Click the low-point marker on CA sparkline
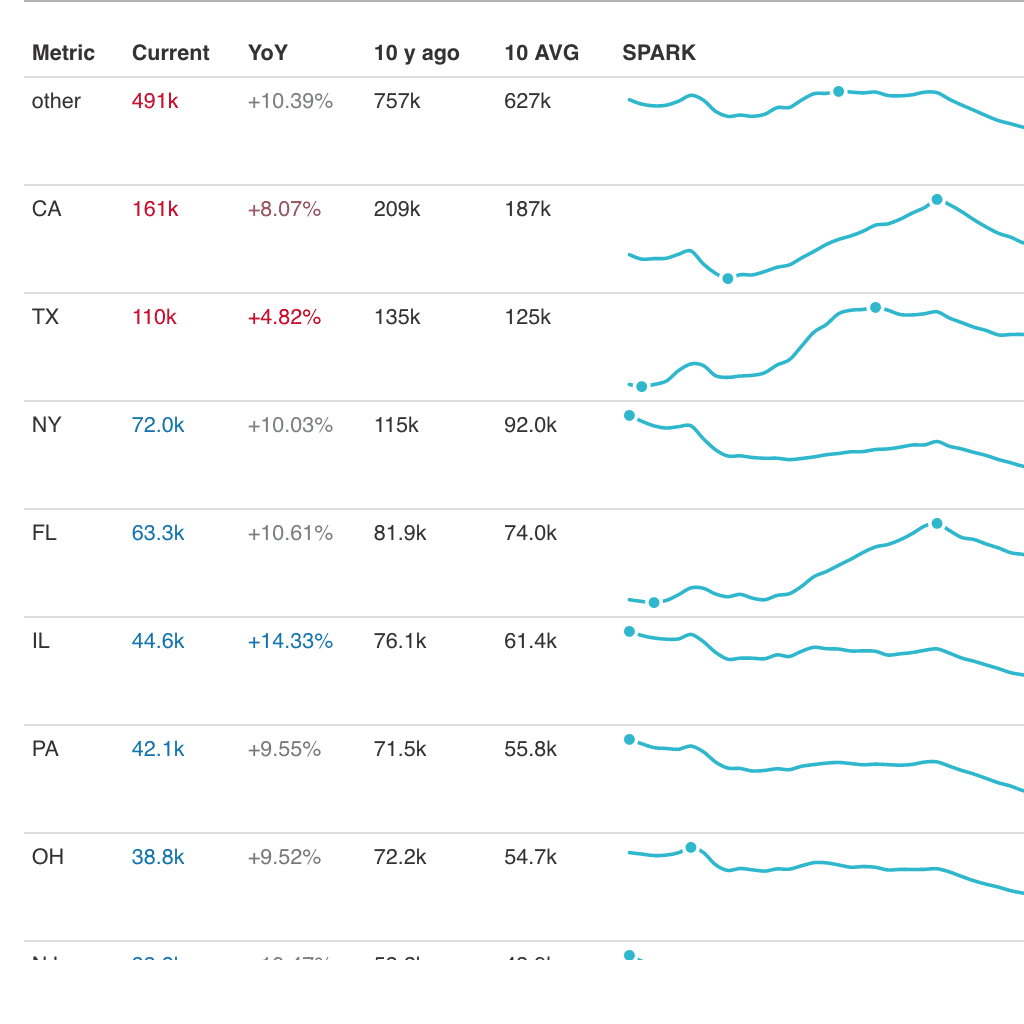Viewport: 1024px width, 1024px height. [728, 279]
